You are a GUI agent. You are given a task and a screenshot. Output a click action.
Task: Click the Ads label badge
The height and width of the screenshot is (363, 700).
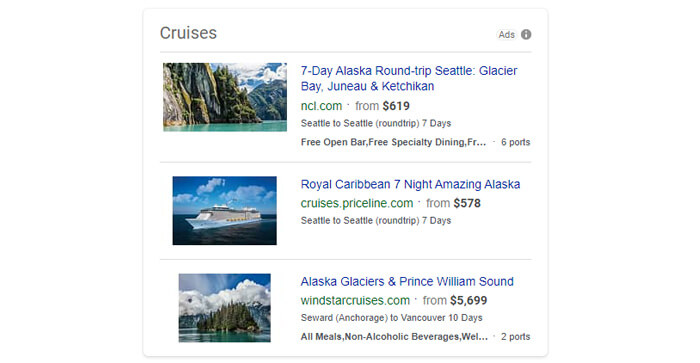[x=506, y=34]
